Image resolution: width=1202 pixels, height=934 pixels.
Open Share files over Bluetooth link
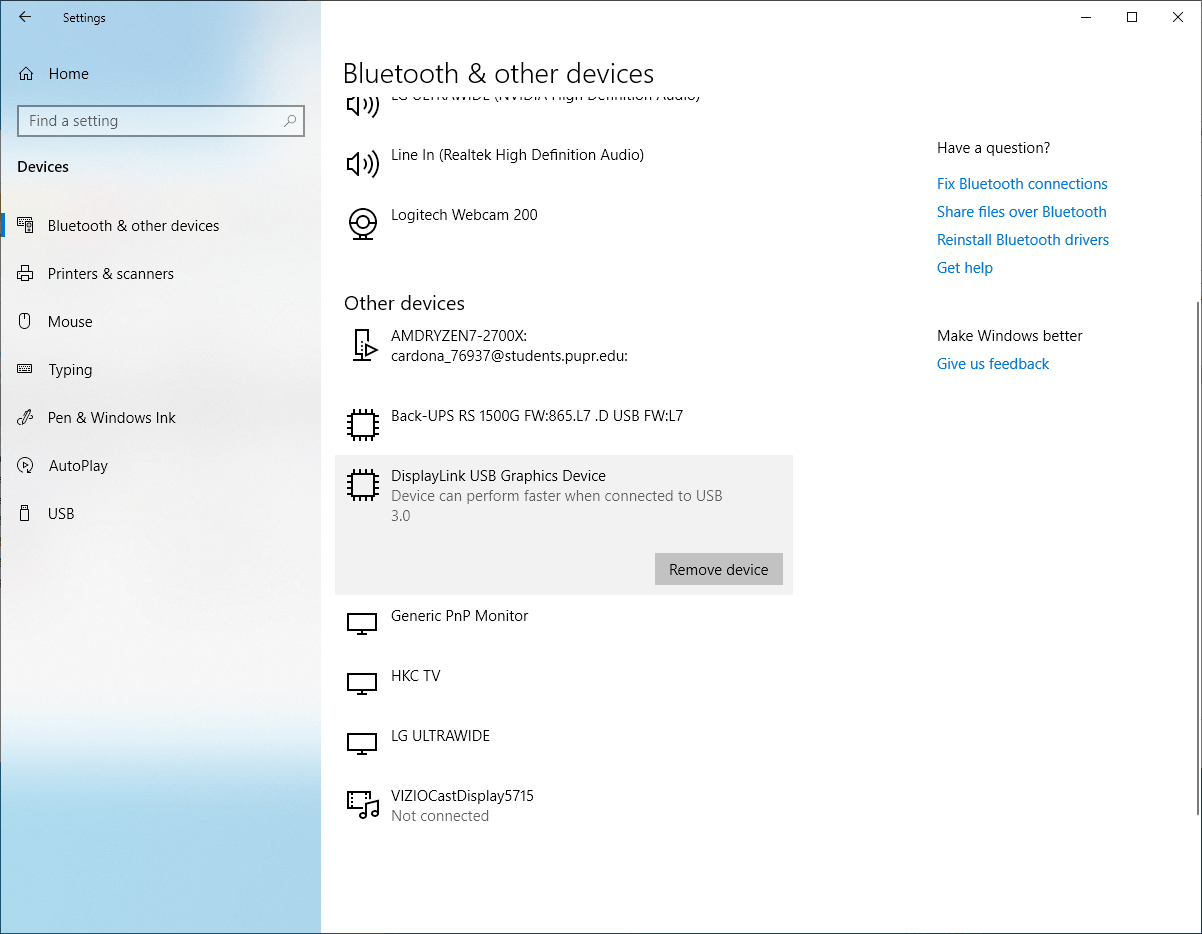point(1022,212)
